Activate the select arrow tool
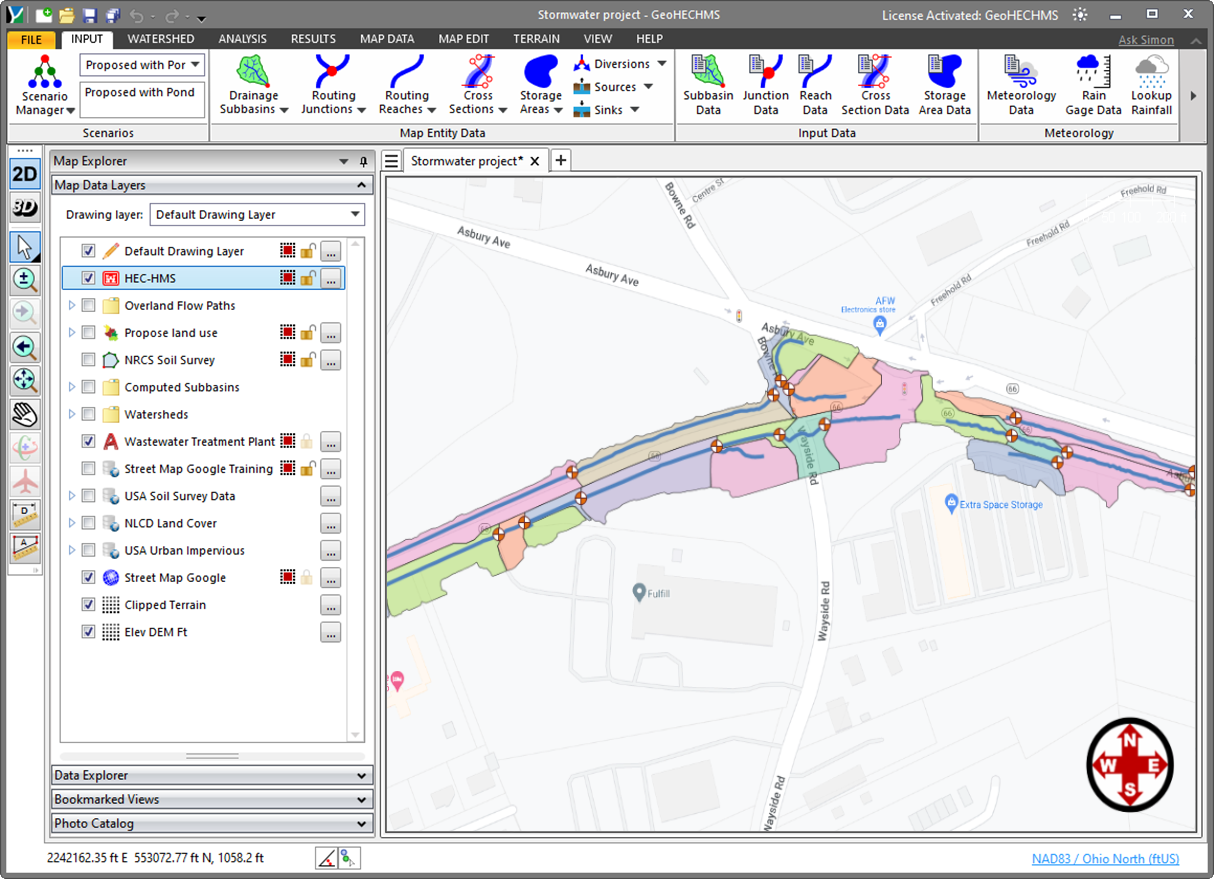This screenshot has width=1214, height=879. click(24, 247)
